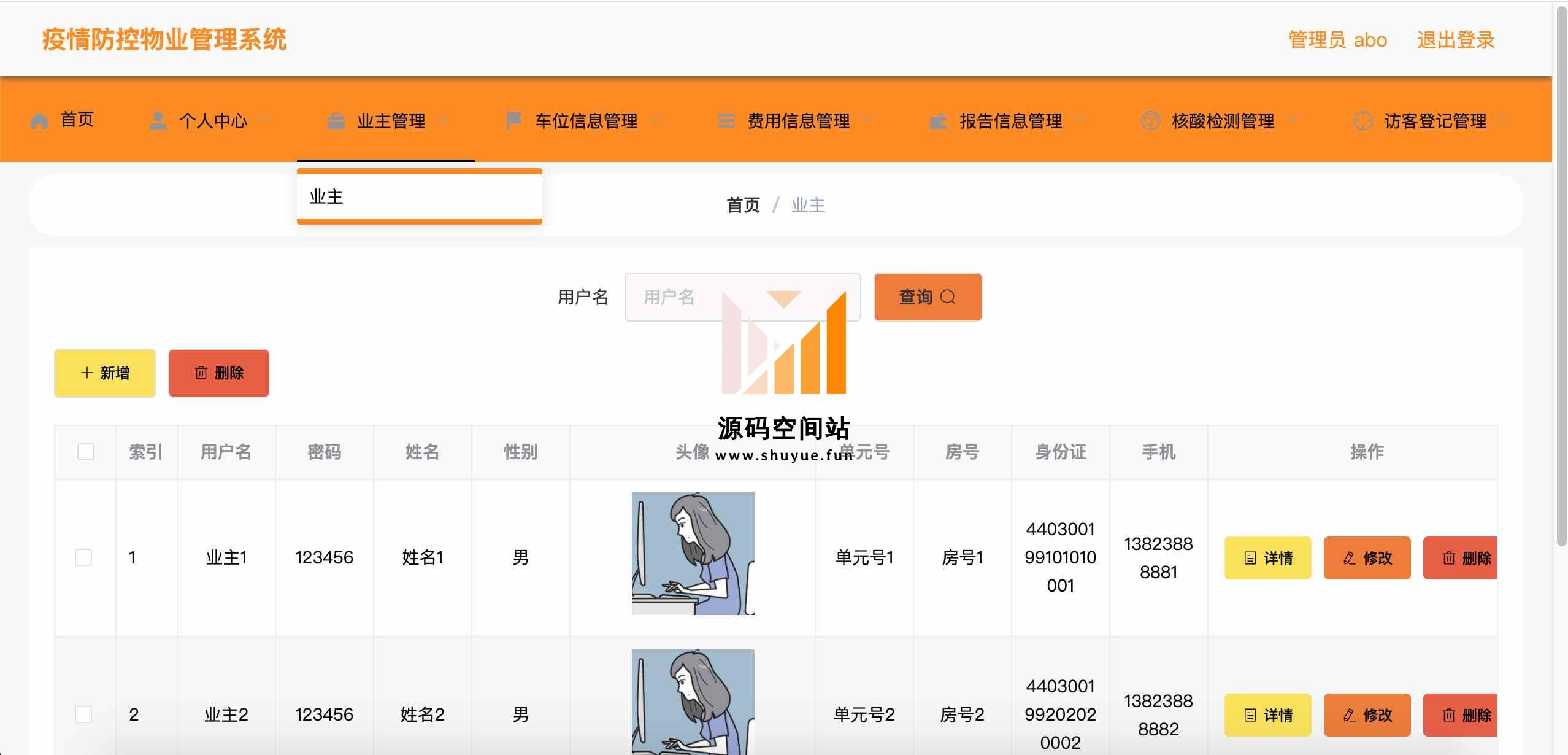Click the 单元号1 cell
The width and height of the screenshot is (1568, 755).
[864, 557]
